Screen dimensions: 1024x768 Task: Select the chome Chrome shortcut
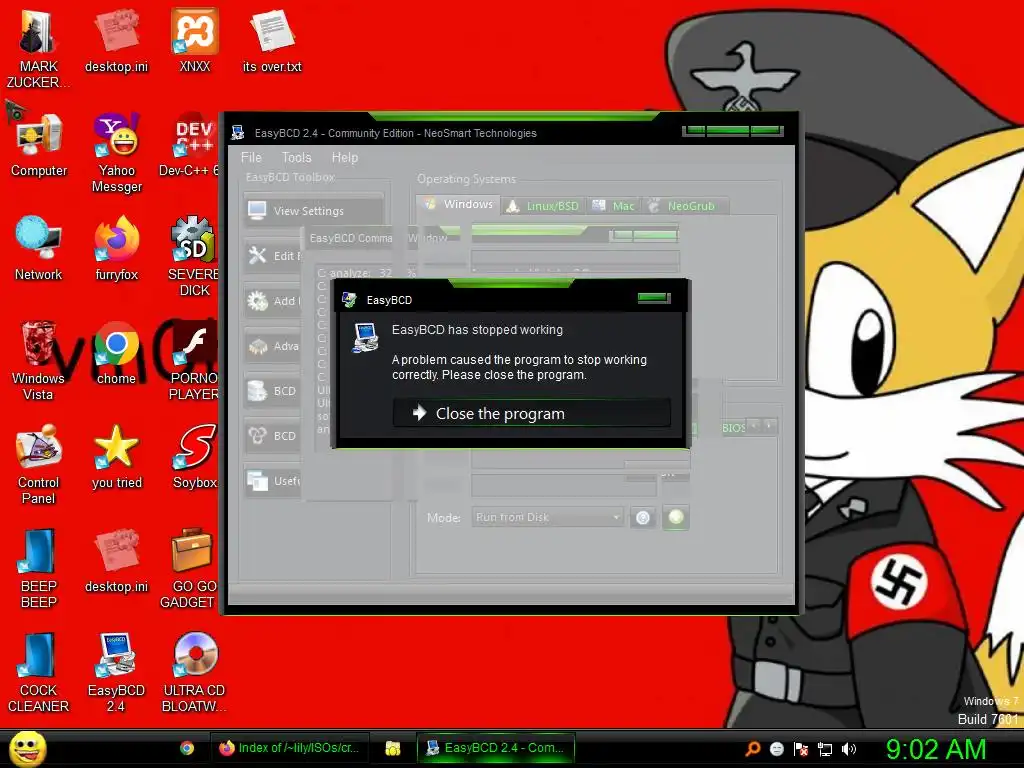116,355
